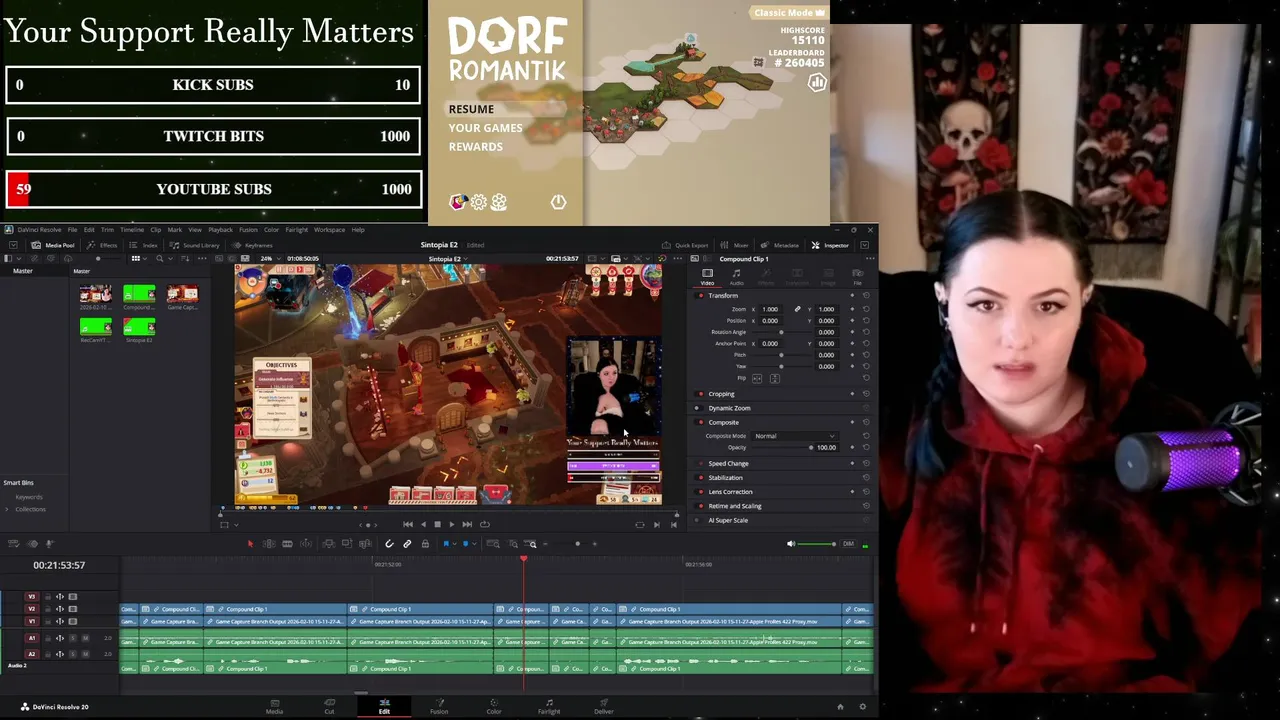1280x720 pixels.
Task: Open the viewer zoom percentage dropdown
Action: point(269,259)
